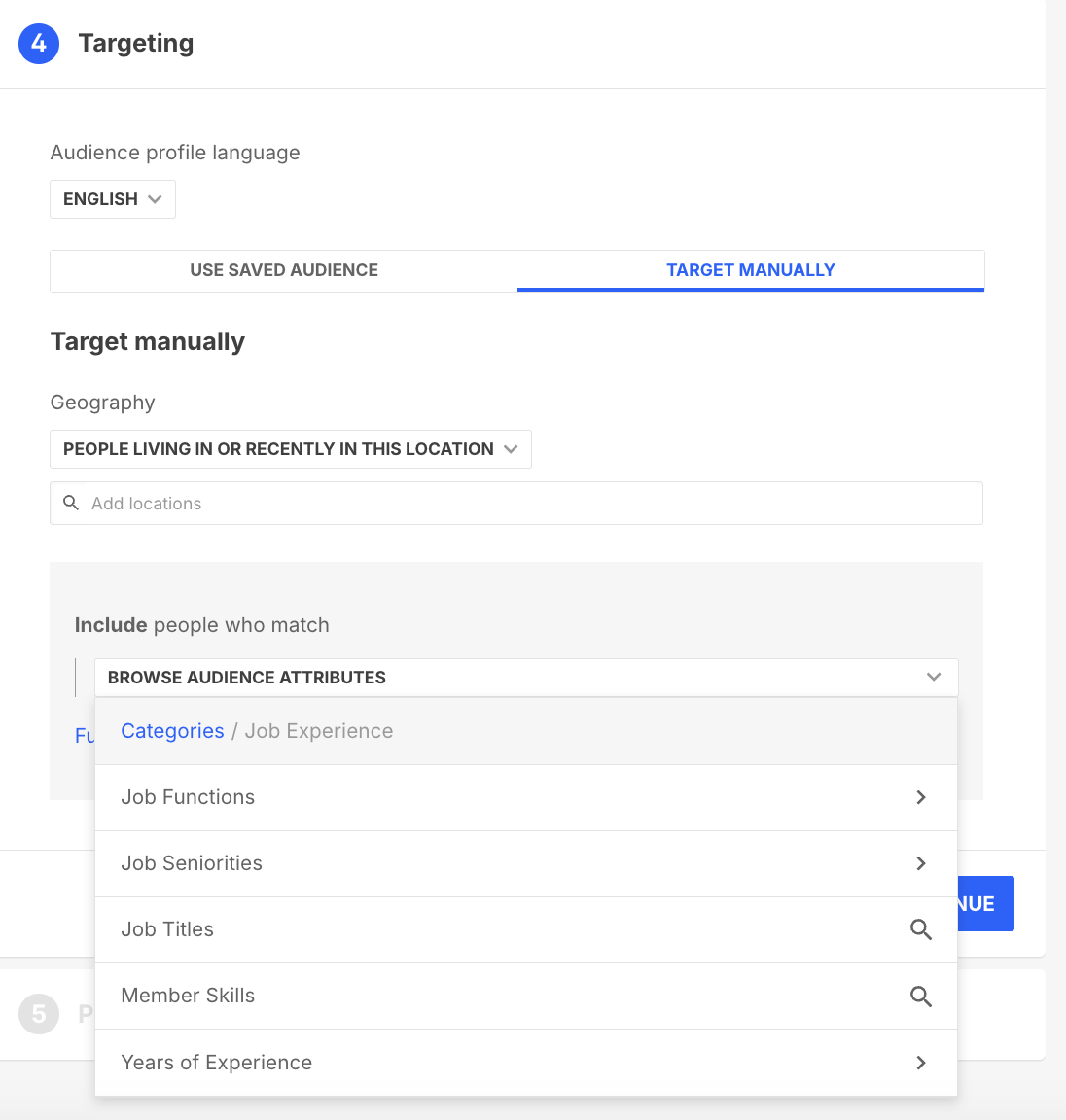1066x1120 pixels.
Task: Click the step 5 circle badge
Action: (x=39, y=1014)
